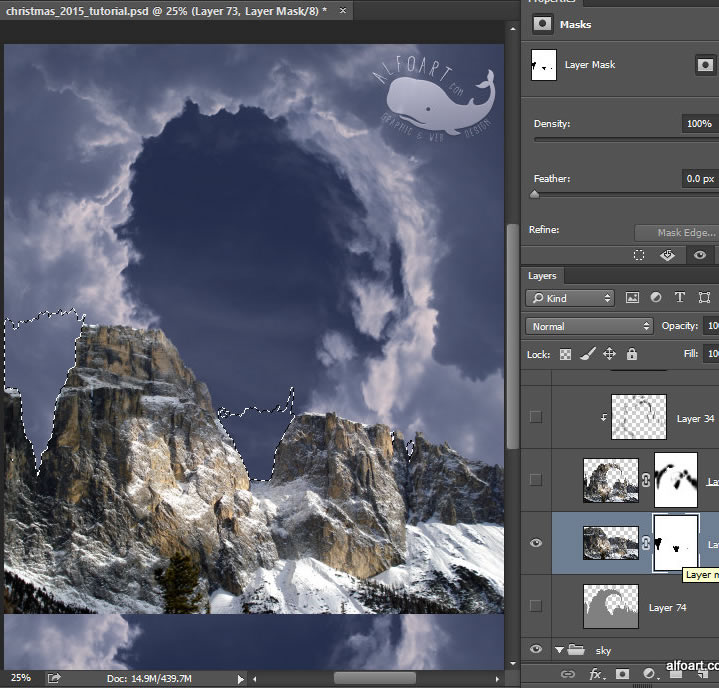Screen dimensions: 719x688
Task: Hide the sky layer group
Action: [536, 650]
